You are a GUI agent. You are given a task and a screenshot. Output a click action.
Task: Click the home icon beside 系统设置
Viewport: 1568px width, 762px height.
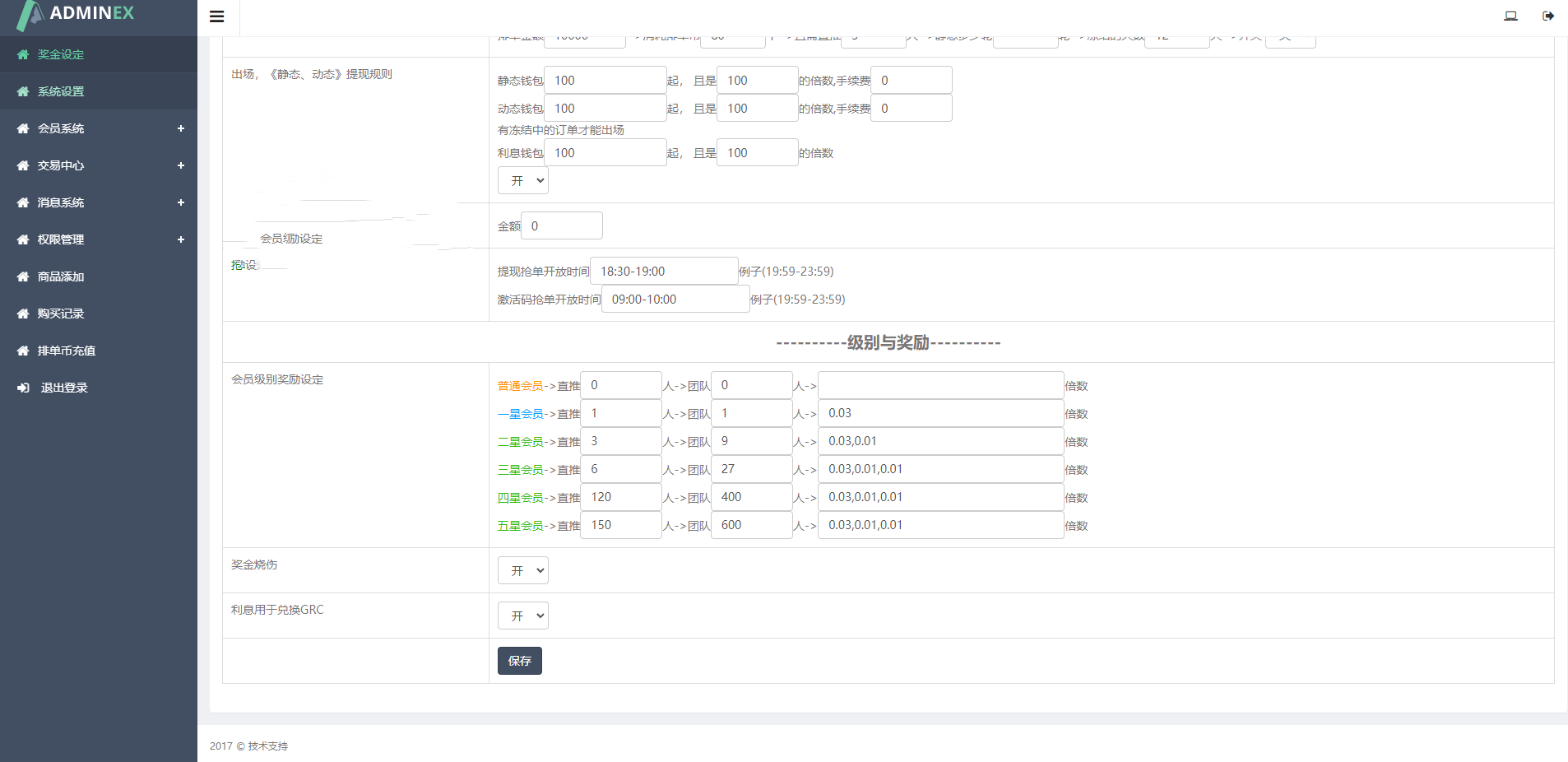tap(23, 92)
